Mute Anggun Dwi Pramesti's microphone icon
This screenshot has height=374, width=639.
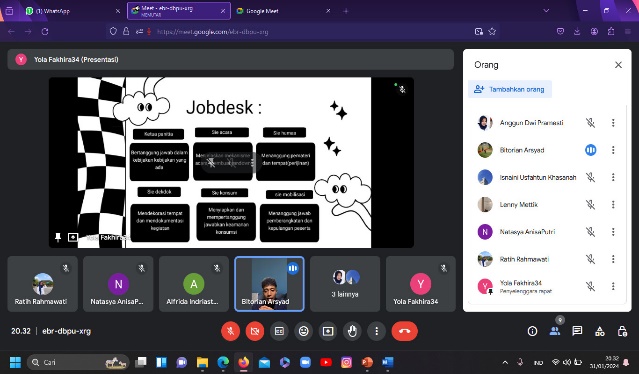(590, 123)
